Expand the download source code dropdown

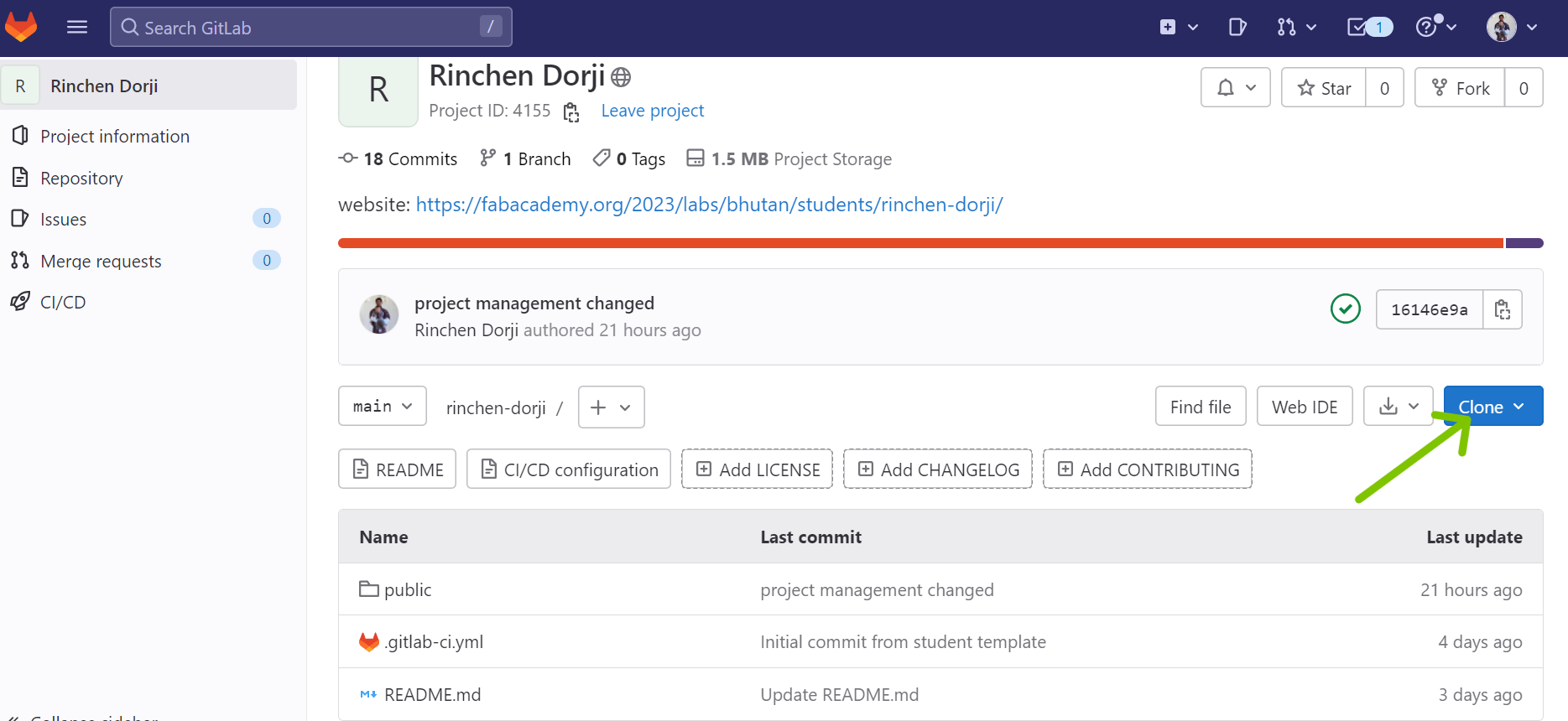click(x=1399, y=407)
